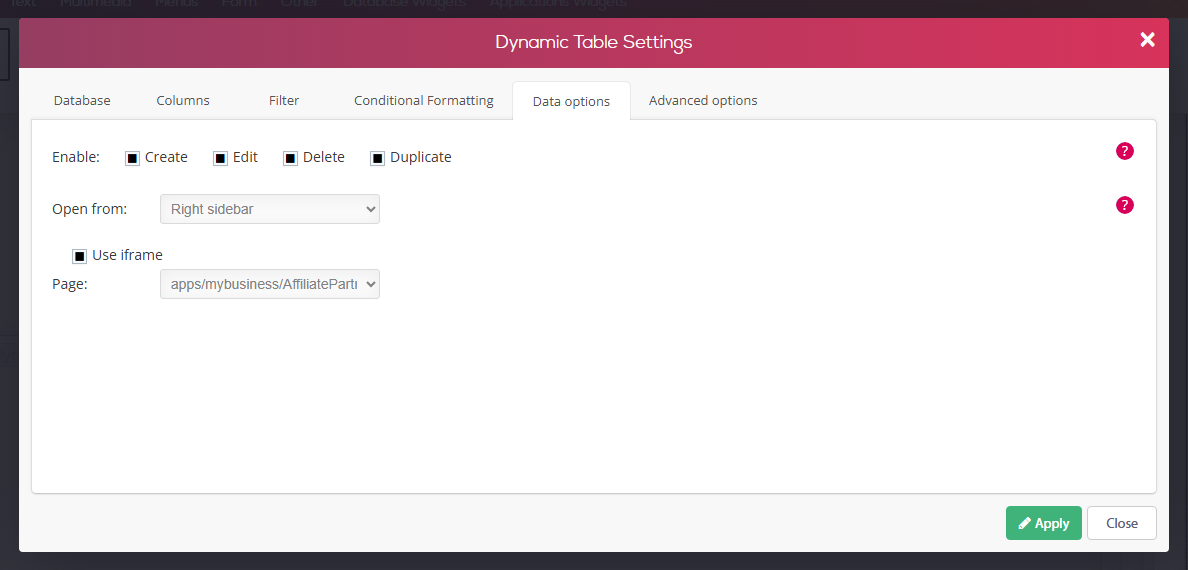Click the Dynamic Table Settings title
Screen dimensions: 1188x570
point(593,42)
